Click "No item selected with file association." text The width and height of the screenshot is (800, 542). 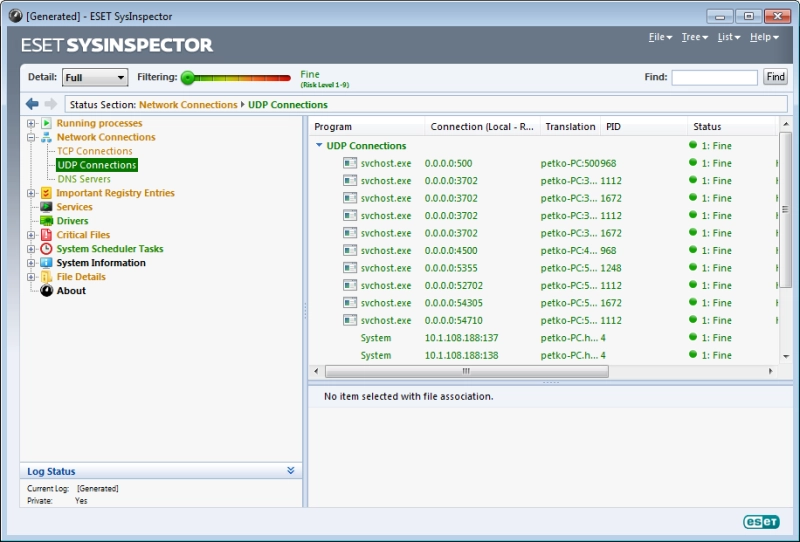tap(409, 396)
